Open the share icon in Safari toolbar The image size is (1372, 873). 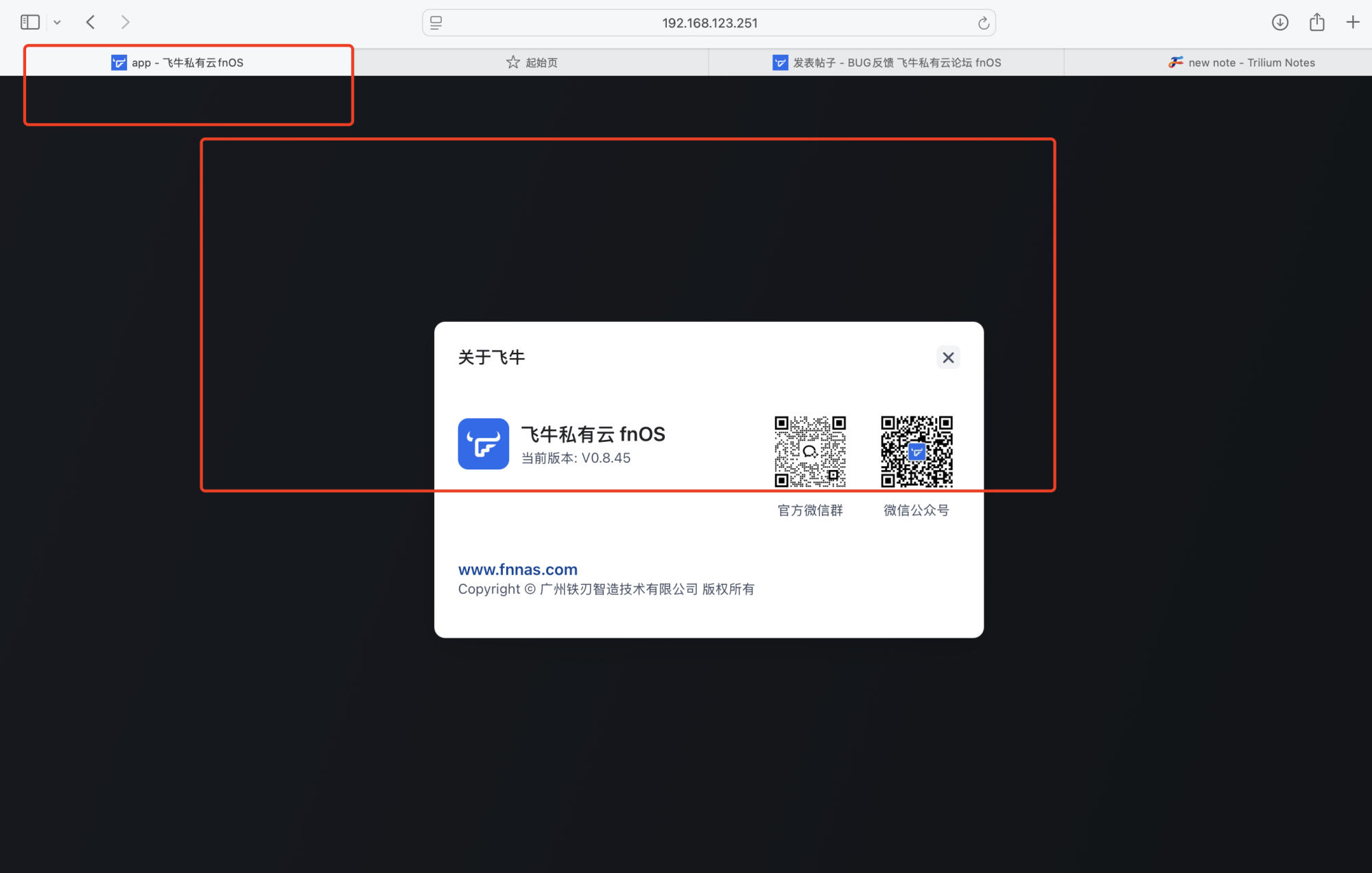(1317, 22)
